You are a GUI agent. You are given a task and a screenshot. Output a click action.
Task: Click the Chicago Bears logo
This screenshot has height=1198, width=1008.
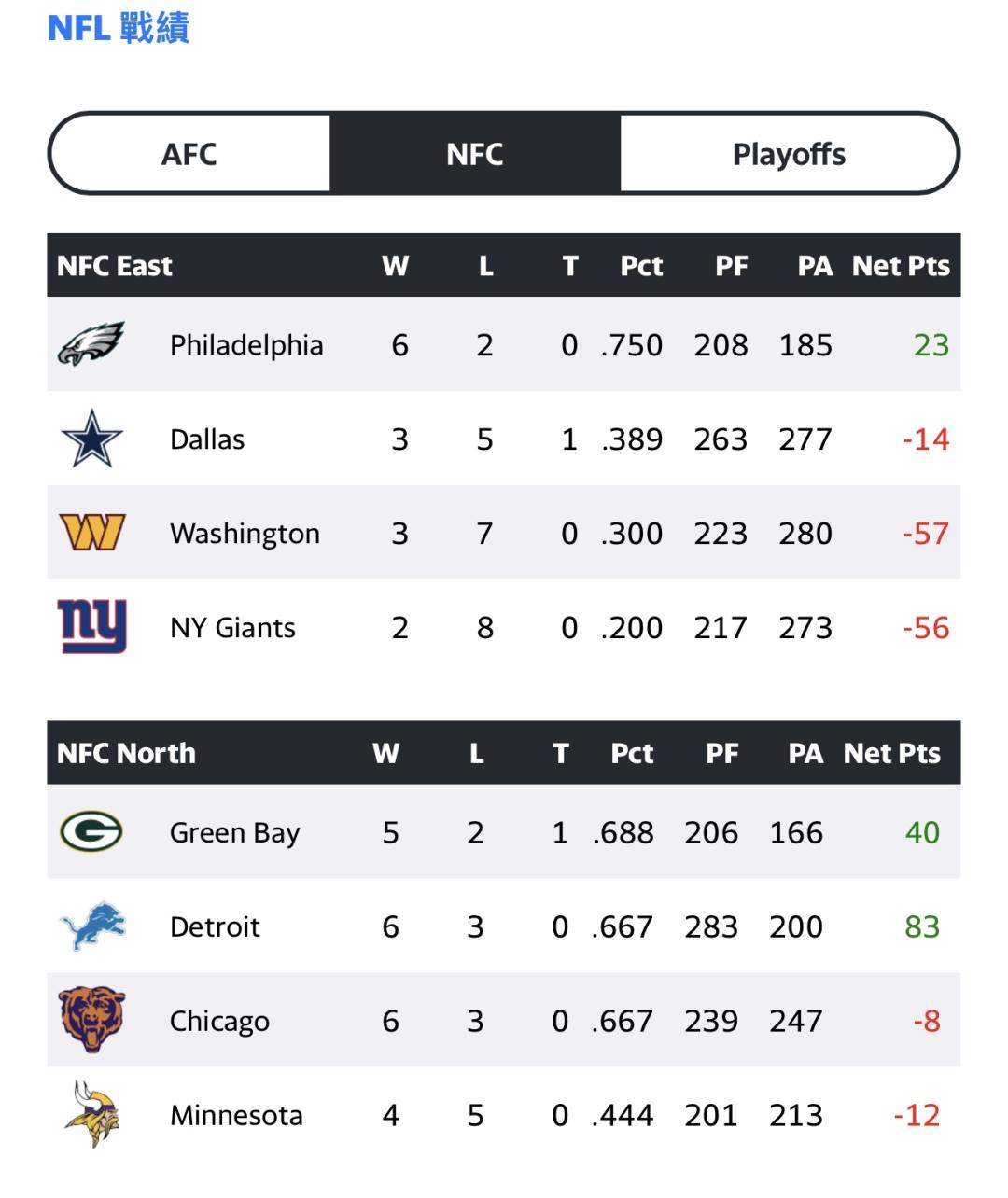(91, 1020)
